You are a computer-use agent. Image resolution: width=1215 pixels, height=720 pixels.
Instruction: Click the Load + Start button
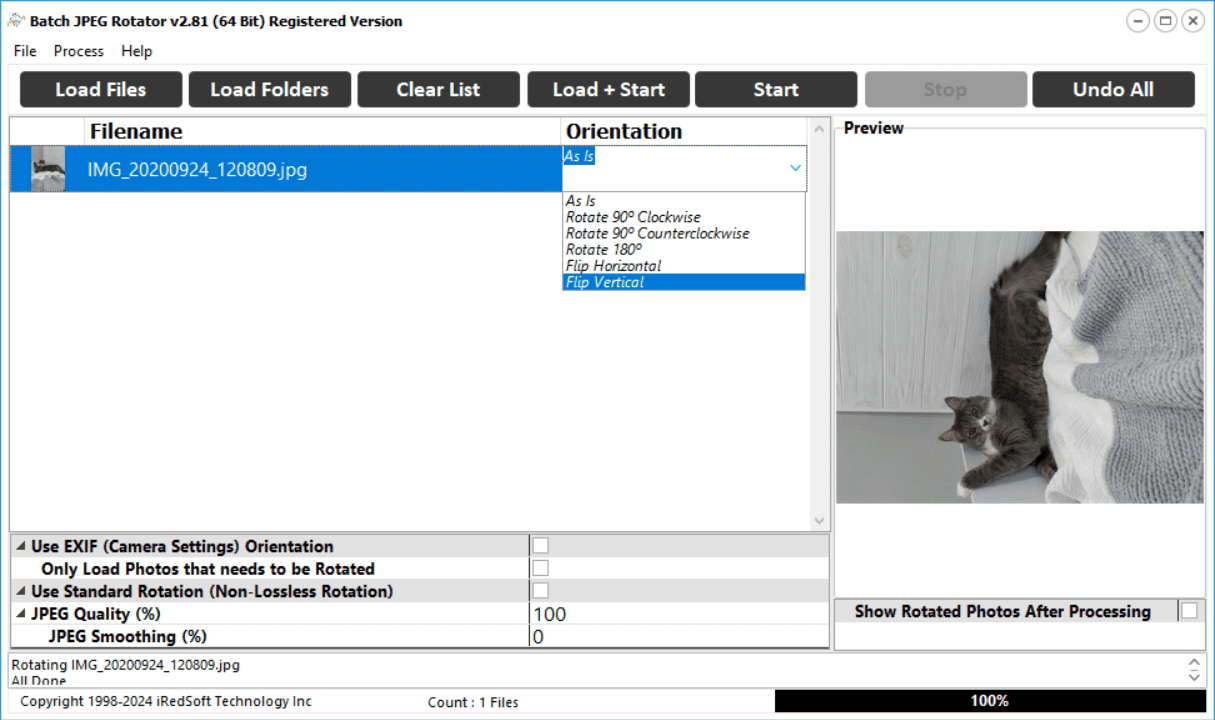[608, 89]
